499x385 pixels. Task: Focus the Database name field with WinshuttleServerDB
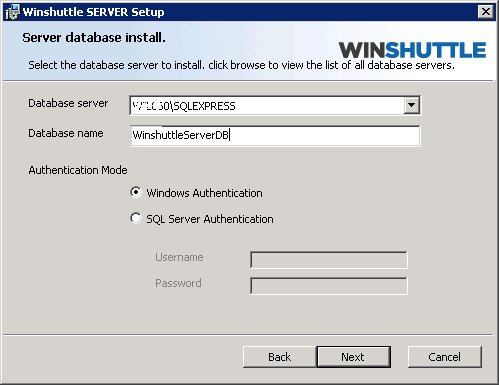[x=275, y=135]
